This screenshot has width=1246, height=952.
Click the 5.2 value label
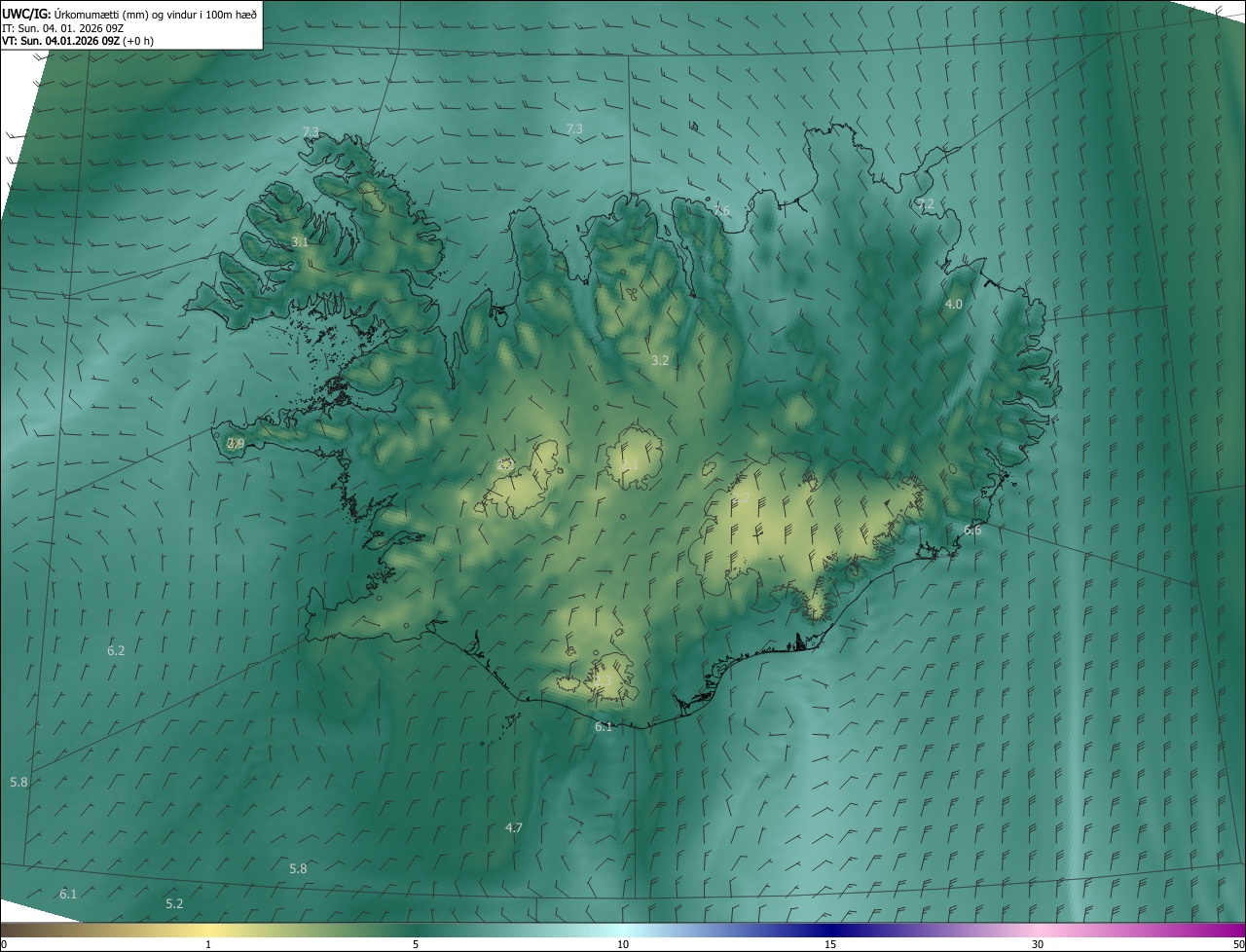click(174, 903)
